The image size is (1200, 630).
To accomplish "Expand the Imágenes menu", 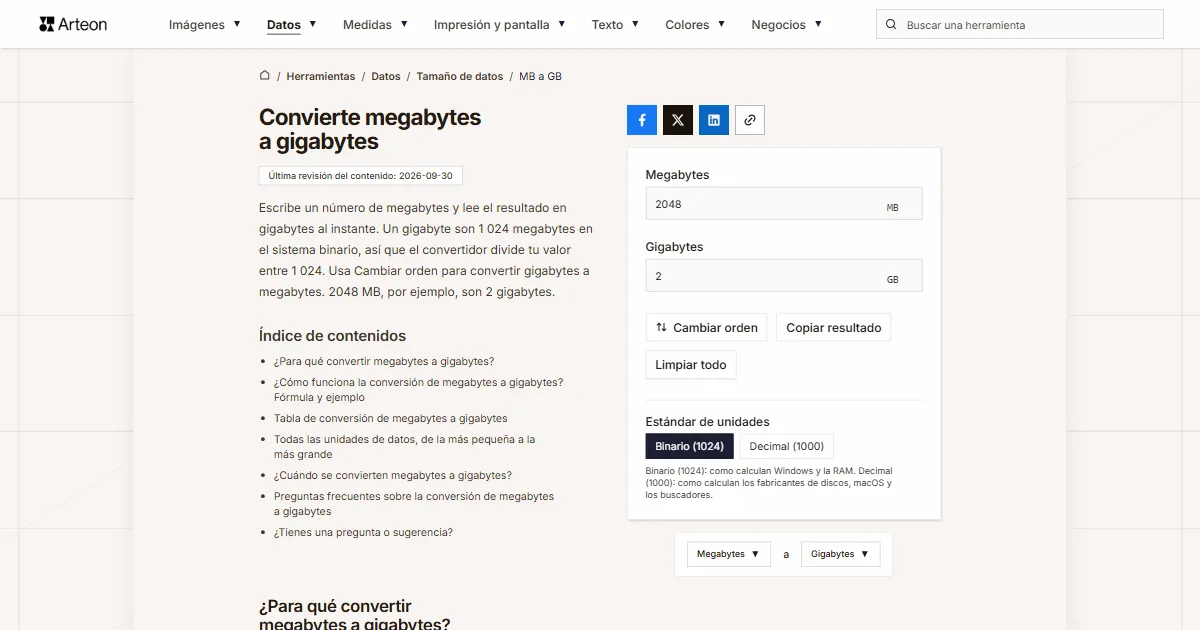I will tap(205, 25).
